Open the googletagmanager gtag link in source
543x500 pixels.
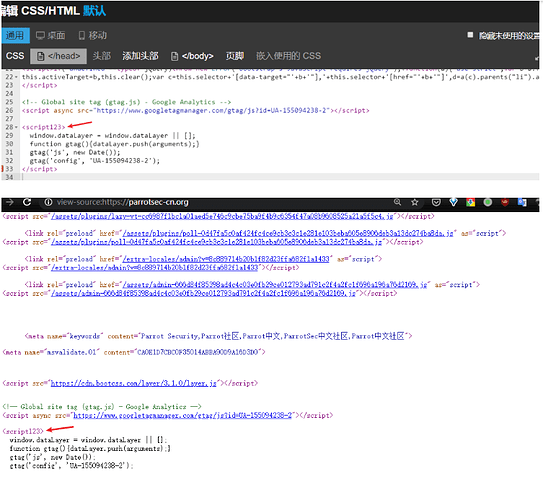(x=183, y=416)
